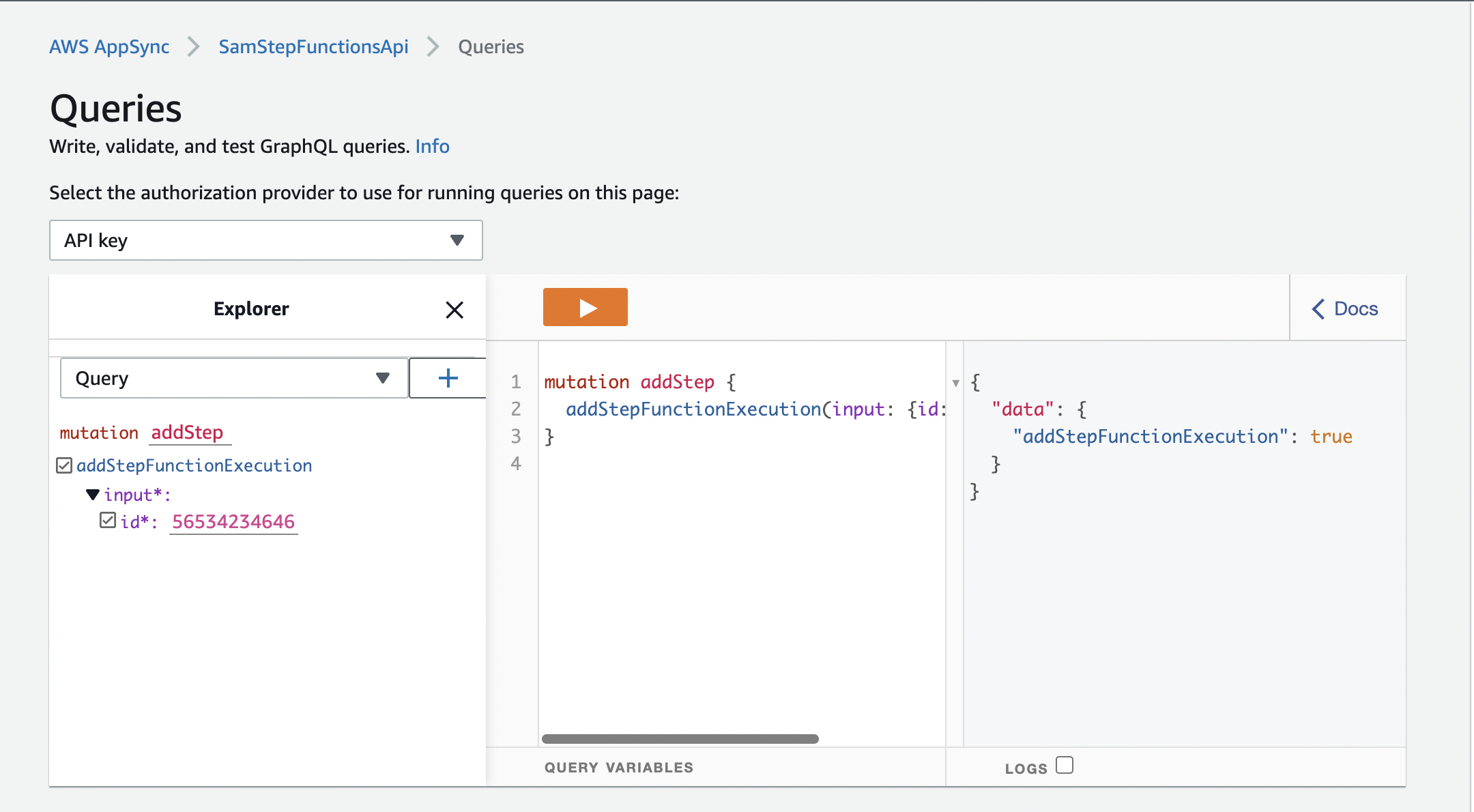Uncheck the addStepFunctionExecution field checkbox

tap(64, 465)
